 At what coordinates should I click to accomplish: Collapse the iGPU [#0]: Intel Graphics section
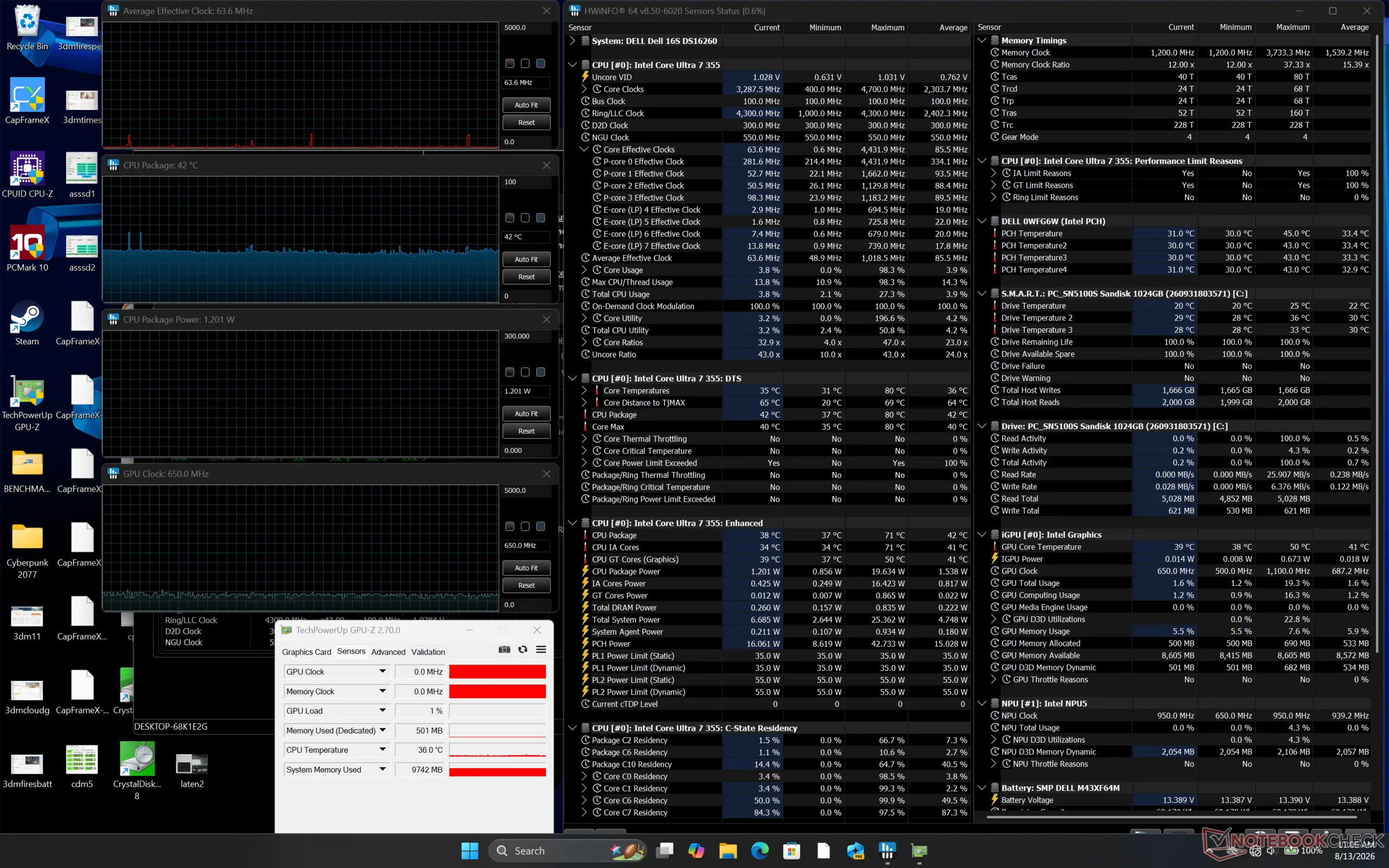coord(982,534)
